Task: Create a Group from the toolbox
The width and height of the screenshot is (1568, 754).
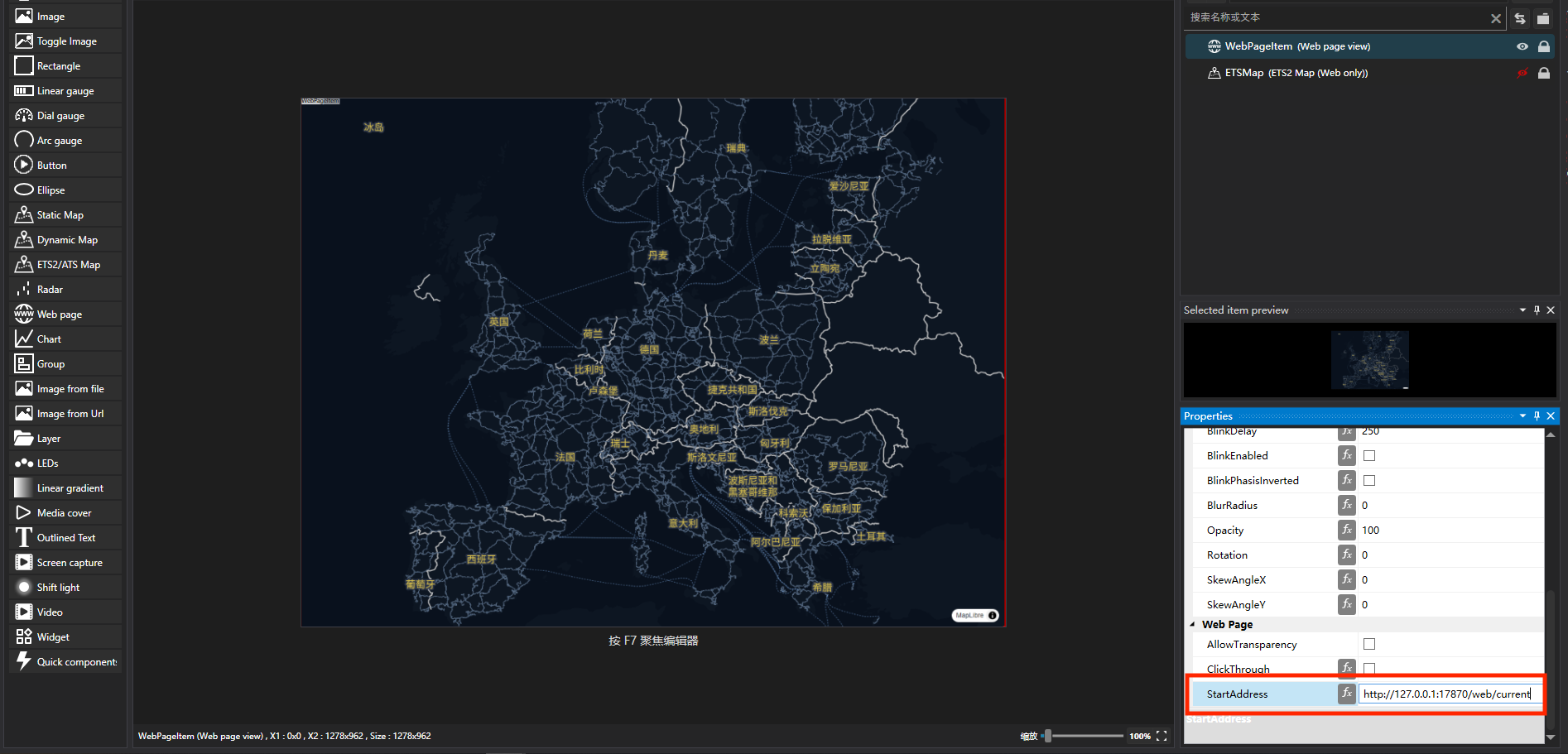Action: coord(66,364)
